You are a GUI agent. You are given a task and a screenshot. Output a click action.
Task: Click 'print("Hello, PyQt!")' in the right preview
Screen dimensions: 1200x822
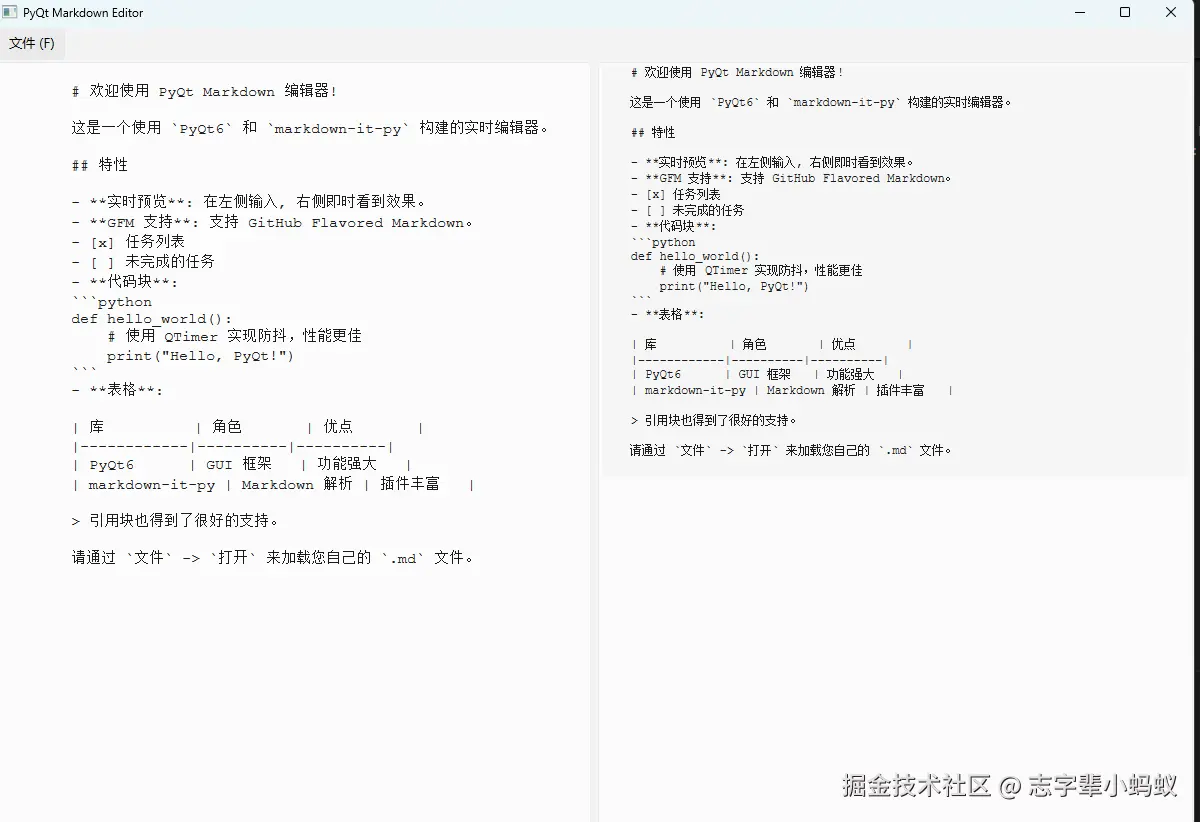734,286
